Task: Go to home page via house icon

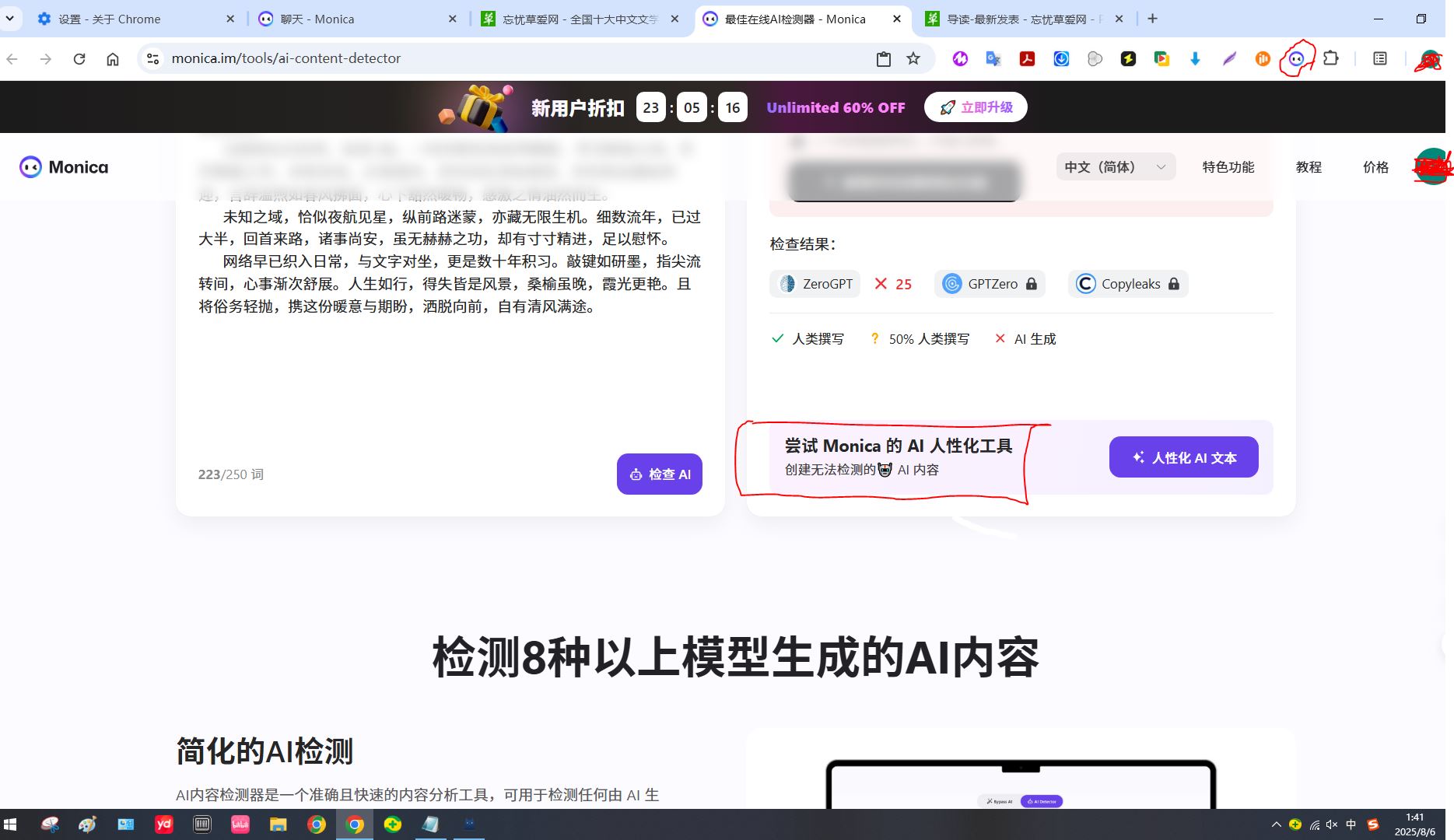Action: click(x=113, y=58)
